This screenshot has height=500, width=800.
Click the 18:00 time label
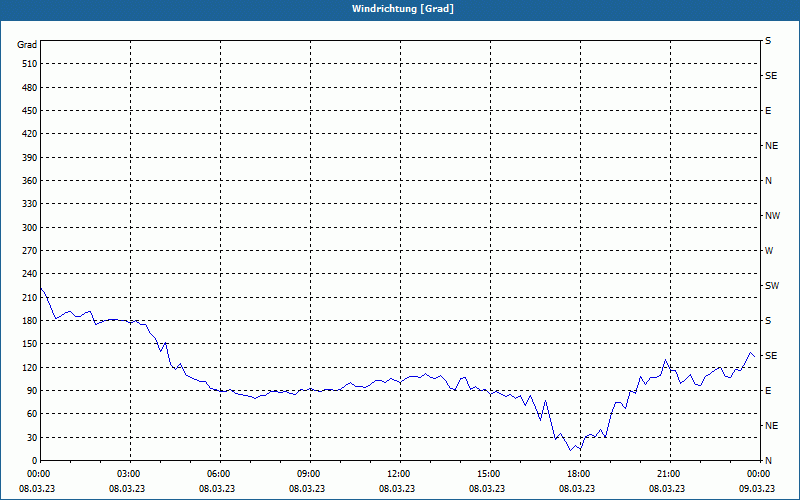[579, 474]
